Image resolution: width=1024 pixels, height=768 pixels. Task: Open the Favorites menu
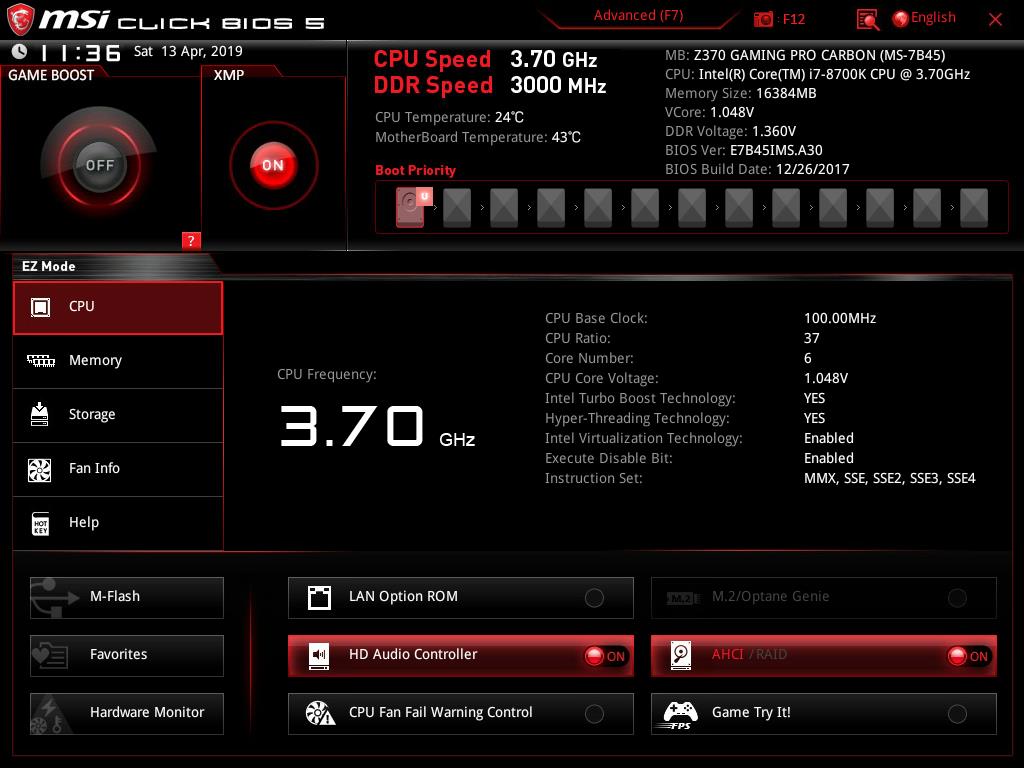127,655
